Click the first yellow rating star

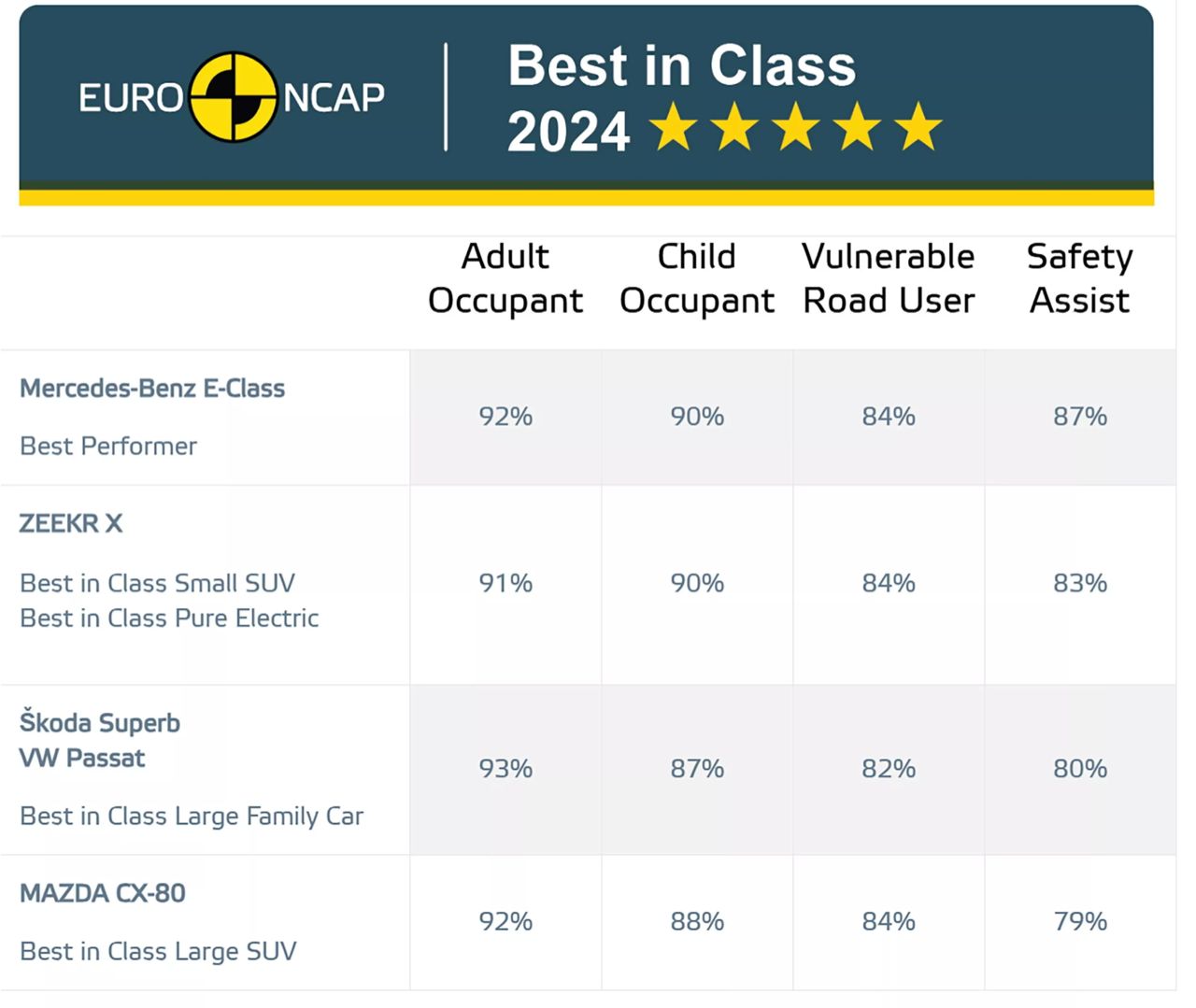674,127
